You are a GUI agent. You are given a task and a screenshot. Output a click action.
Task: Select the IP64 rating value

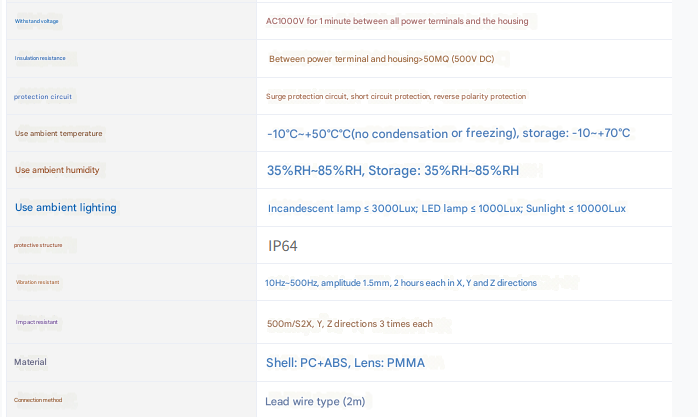click(x=283, y=246)
